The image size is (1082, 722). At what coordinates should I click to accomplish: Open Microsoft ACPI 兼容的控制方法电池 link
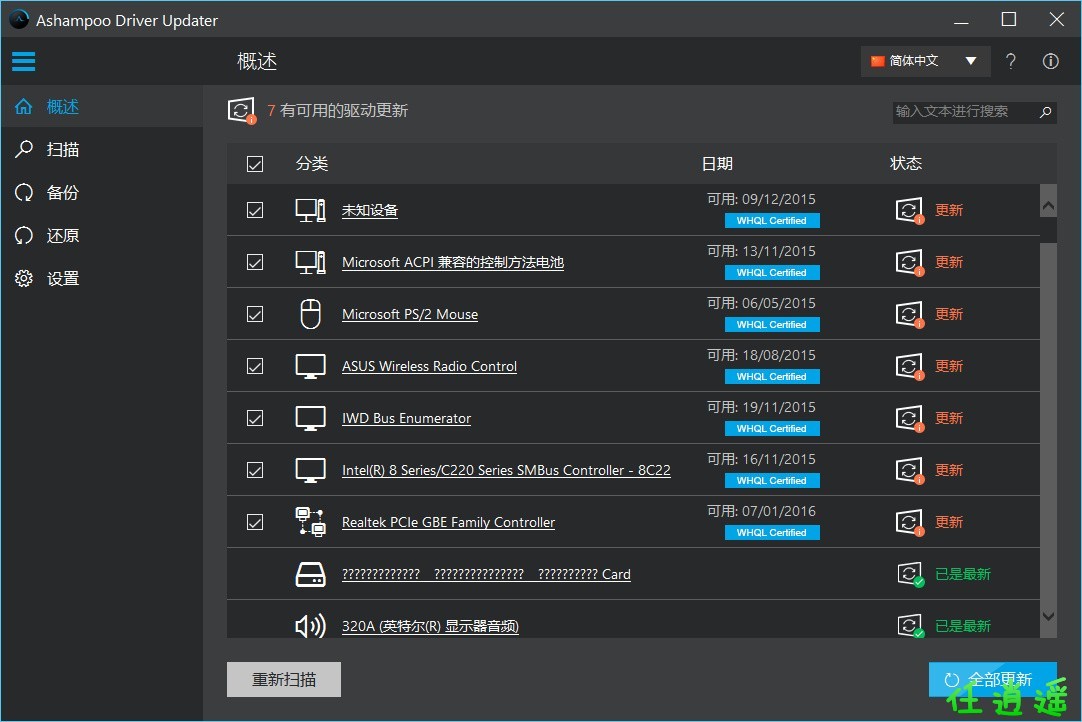[453, 262]
